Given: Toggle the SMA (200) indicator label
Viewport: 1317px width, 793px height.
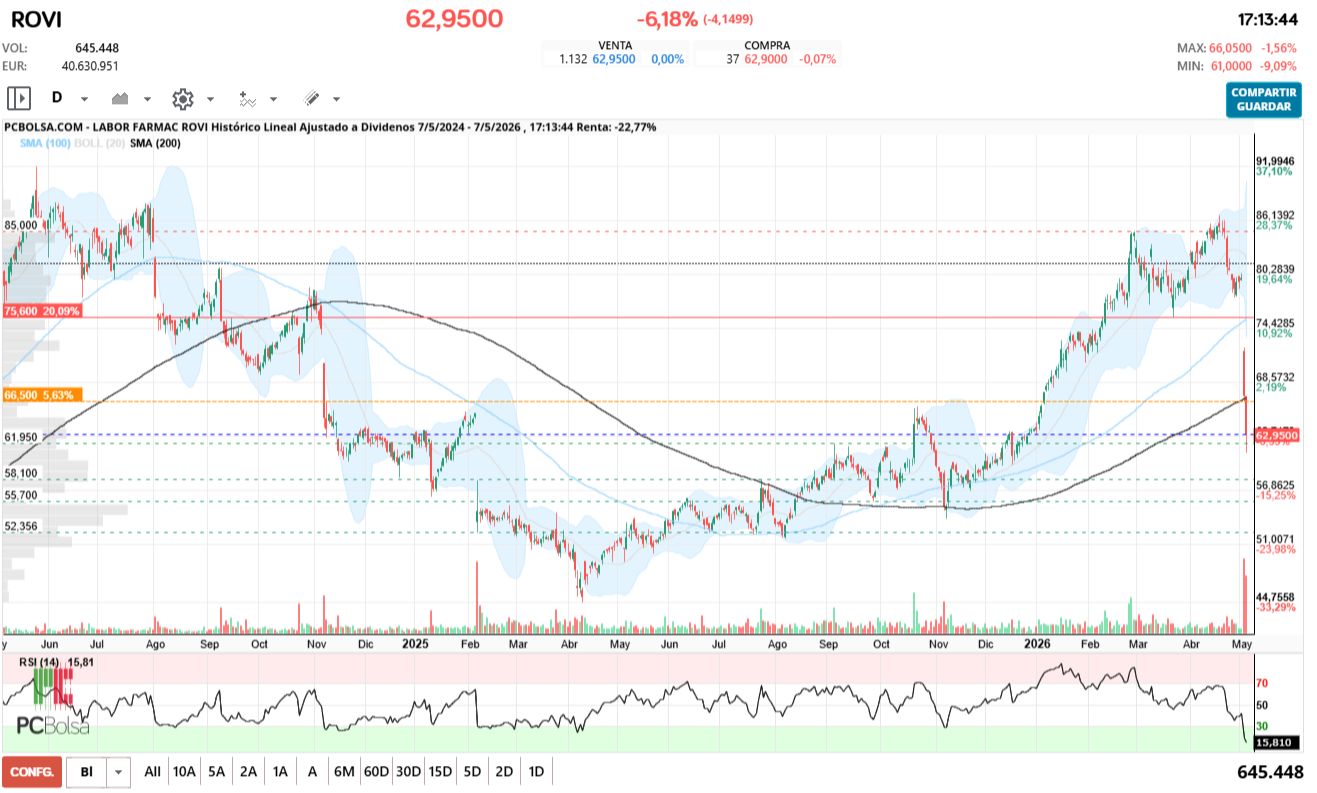Looking at the screenshot, I should tap(155, 144).
